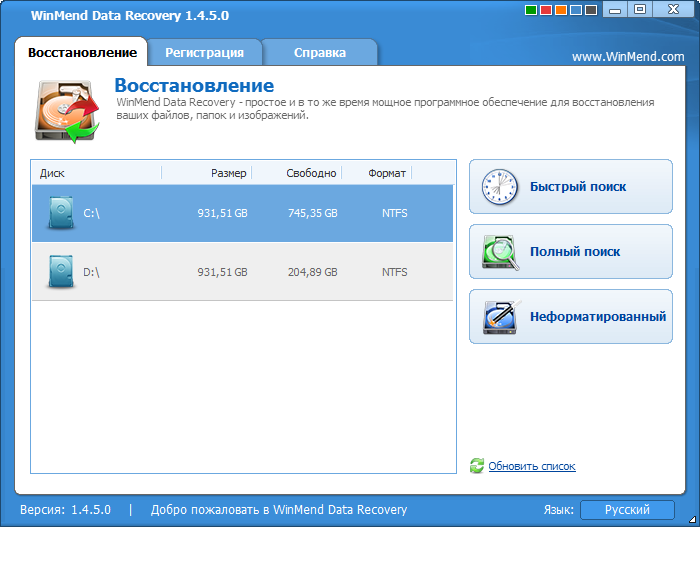The width and height of the screenshot is (700, 577).
Task: Close the WinMend Data Recovery window
Action: 673,9
